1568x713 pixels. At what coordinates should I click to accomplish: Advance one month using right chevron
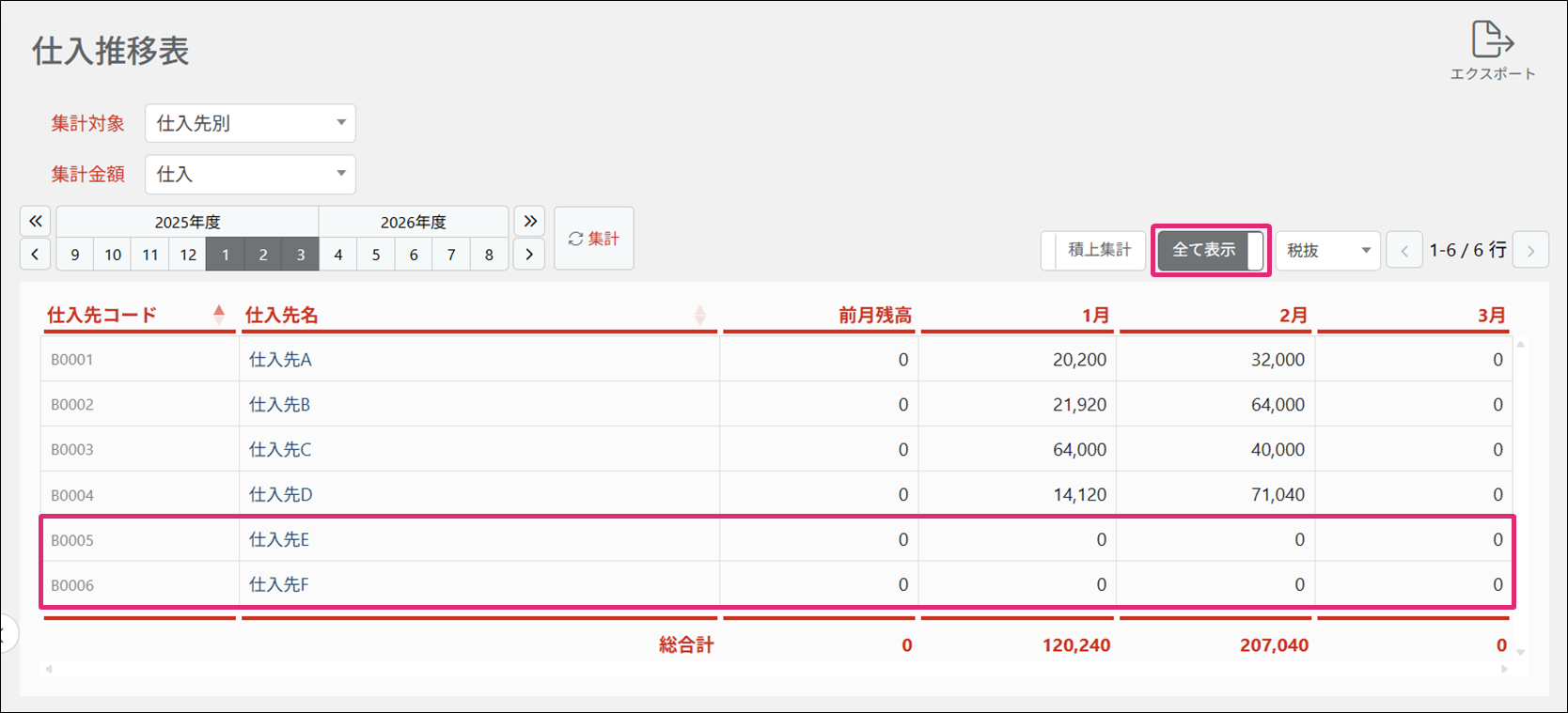pyautogui.click(x=529, y=255)
